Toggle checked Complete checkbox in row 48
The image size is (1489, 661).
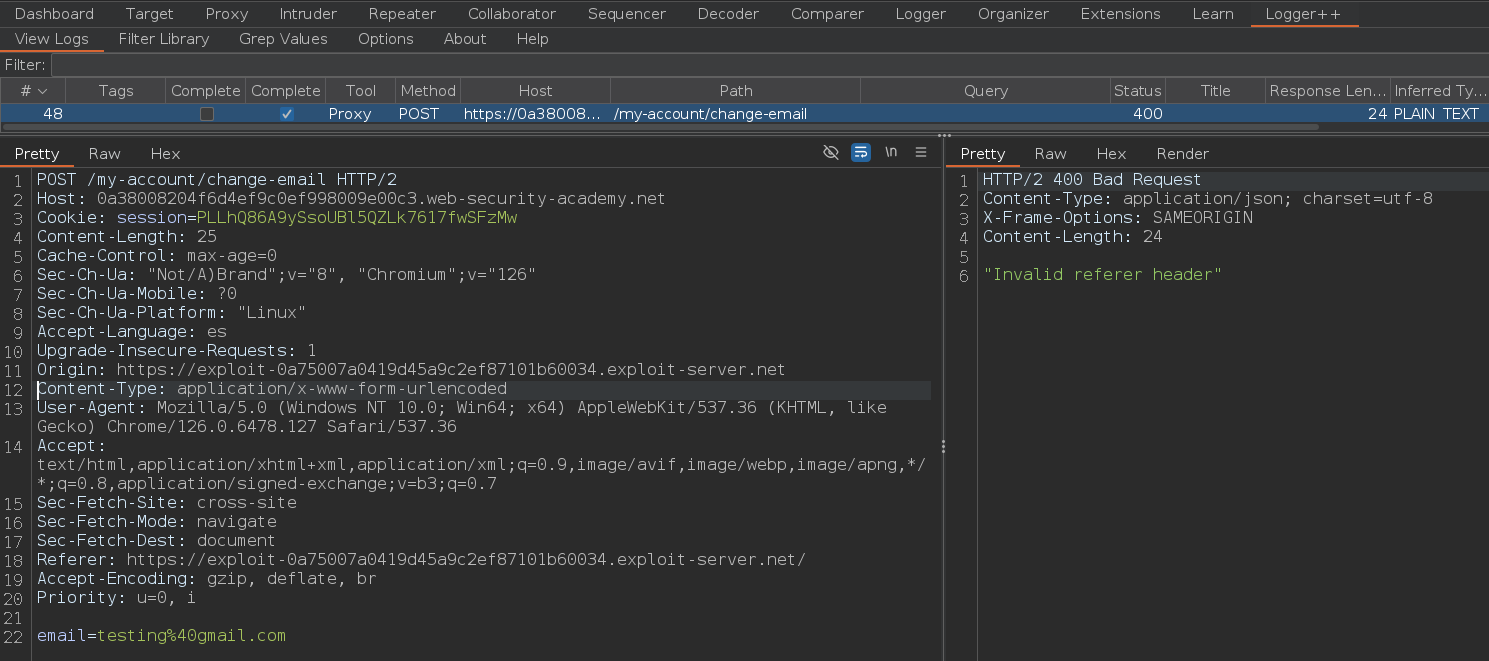coord(286,114)
